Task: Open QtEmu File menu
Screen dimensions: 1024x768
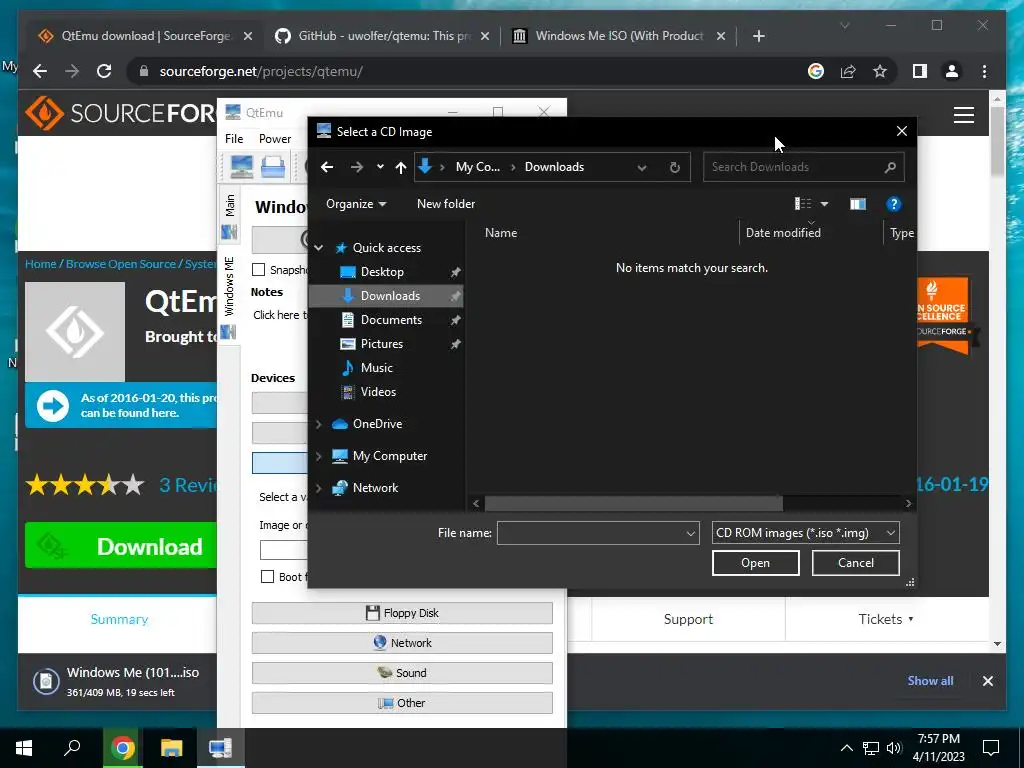Action: coord(234,139)
